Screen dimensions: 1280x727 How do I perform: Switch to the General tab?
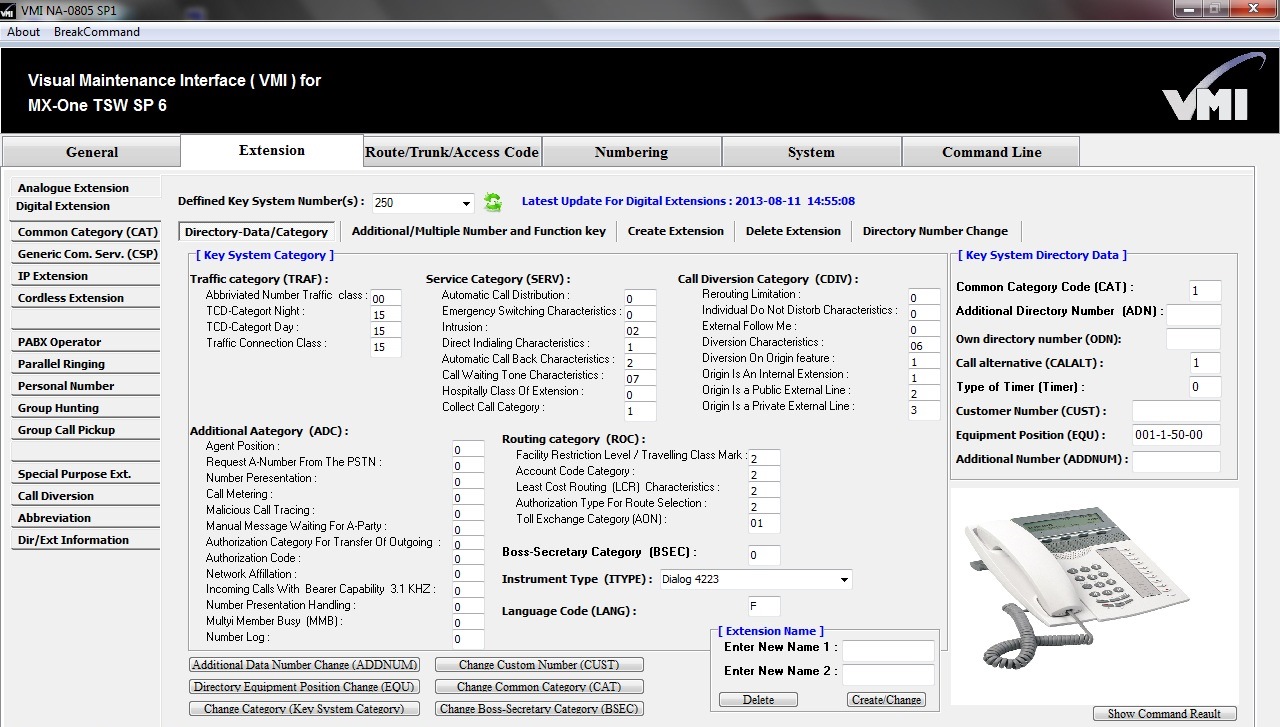[92, 152]
